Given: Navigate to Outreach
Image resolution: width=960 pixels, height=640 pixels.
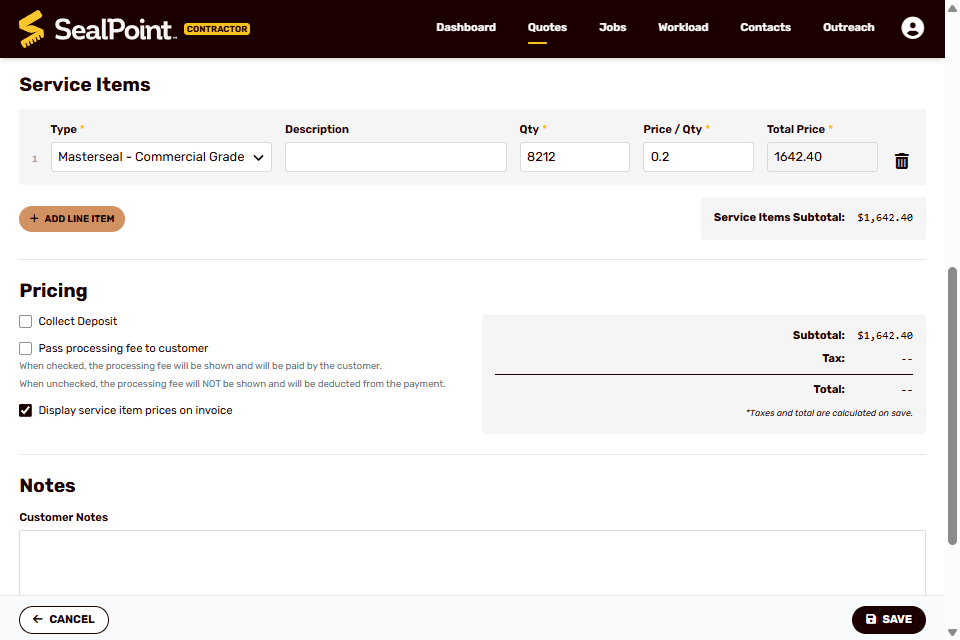Looking at the screenshot, I should coord(849,28).
